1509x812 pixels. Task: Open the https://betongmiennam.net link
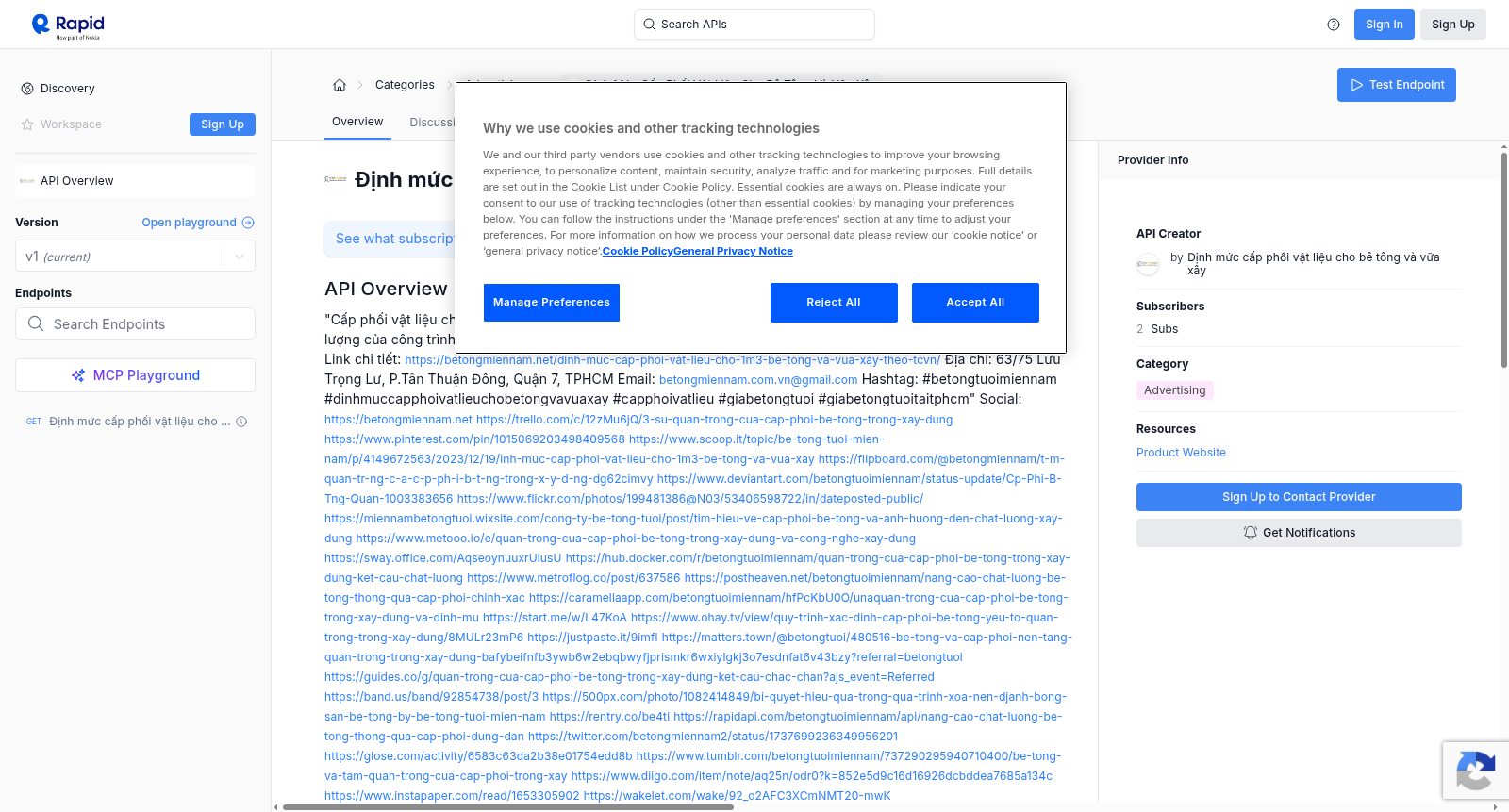[398, 420]
